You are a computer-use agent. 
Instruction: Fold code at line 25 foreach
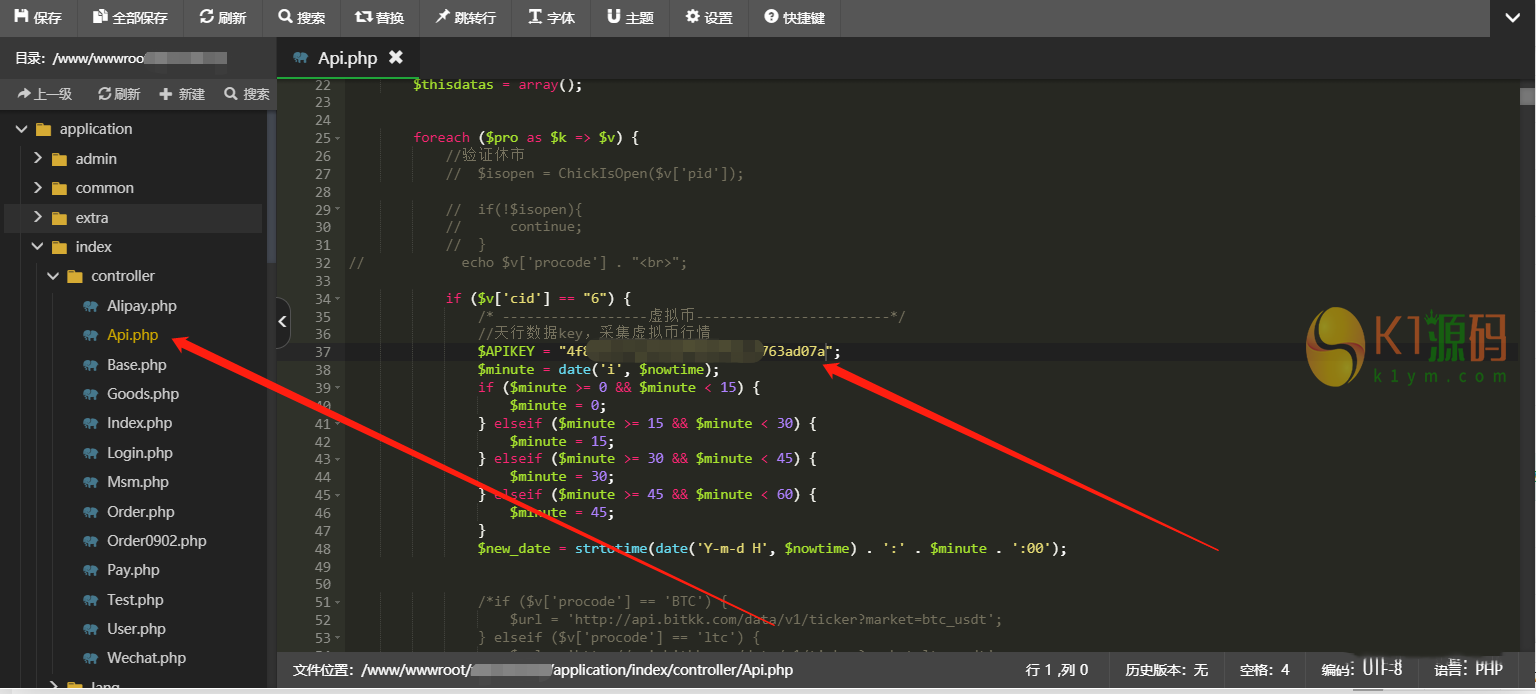[x=337, y=138]
